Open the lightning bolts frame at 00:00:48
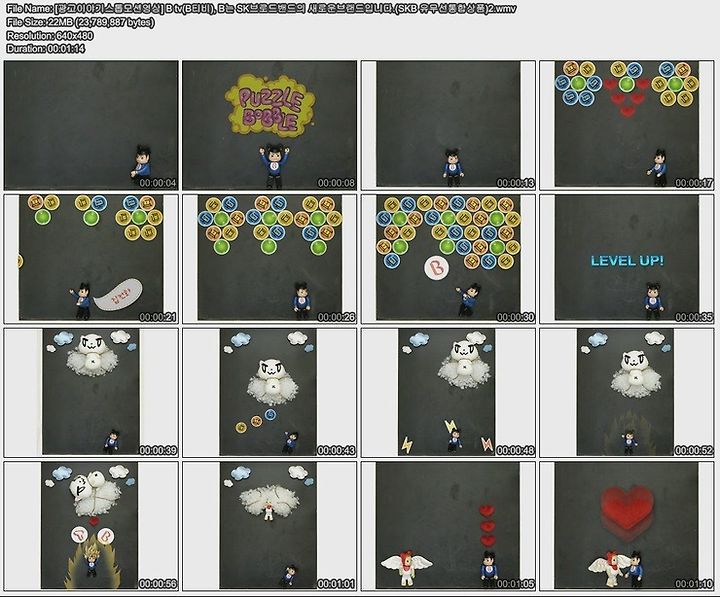 [448, 392]
